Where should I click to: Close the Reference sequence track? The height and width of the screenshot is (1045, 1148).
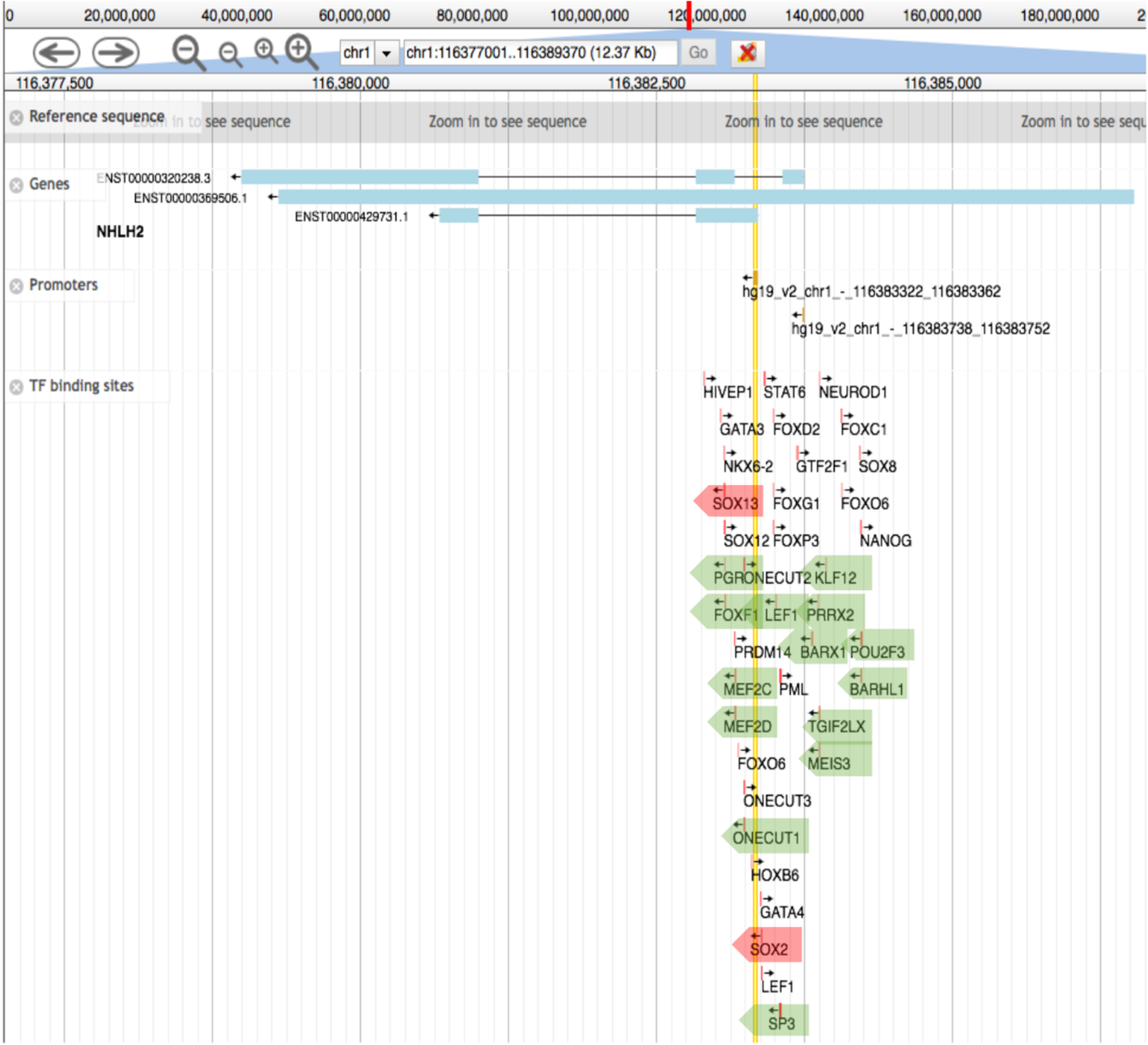[x=16, y=118]
